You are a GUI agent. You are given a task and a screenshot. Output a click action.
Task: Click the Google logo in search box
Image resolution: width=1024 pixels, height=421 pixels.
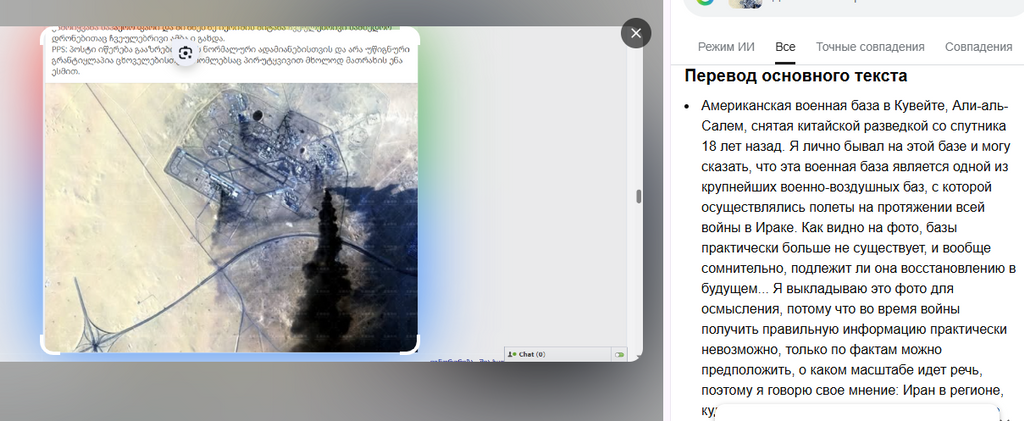(x=705, y=2)
